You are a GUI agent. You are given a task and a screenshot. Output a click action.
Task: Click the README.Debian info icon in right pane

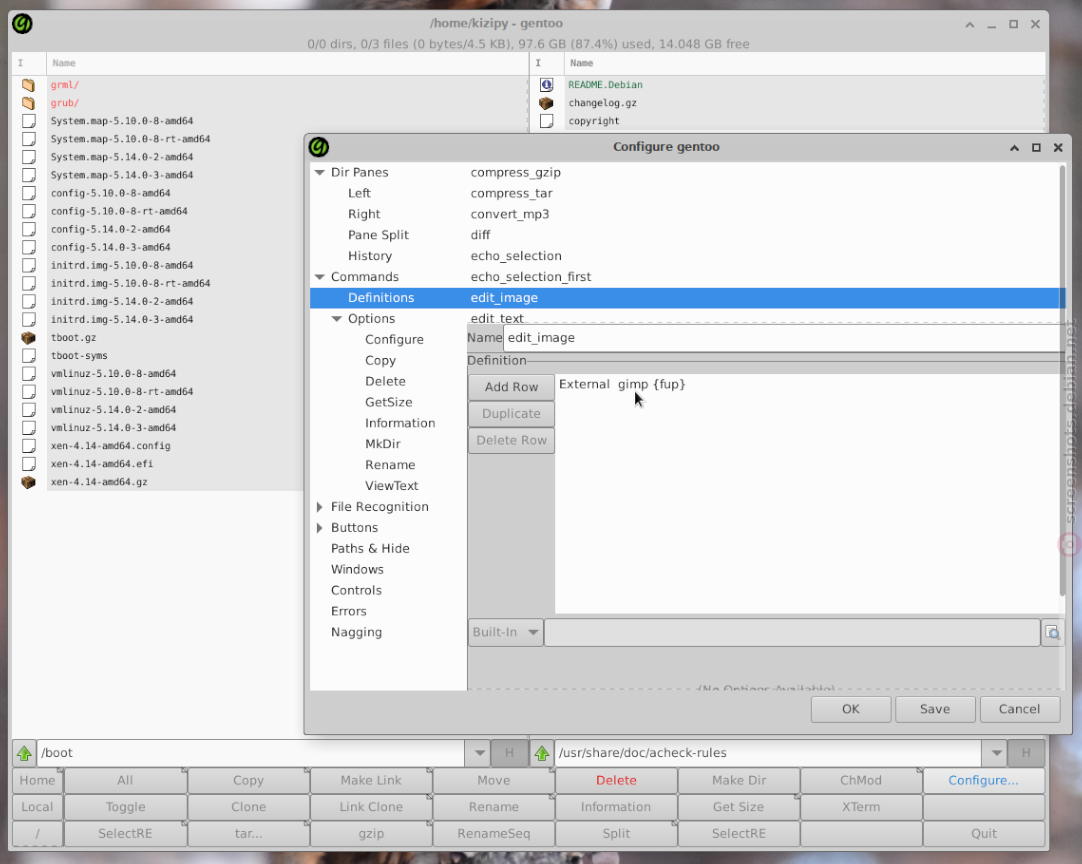point(547,85)
